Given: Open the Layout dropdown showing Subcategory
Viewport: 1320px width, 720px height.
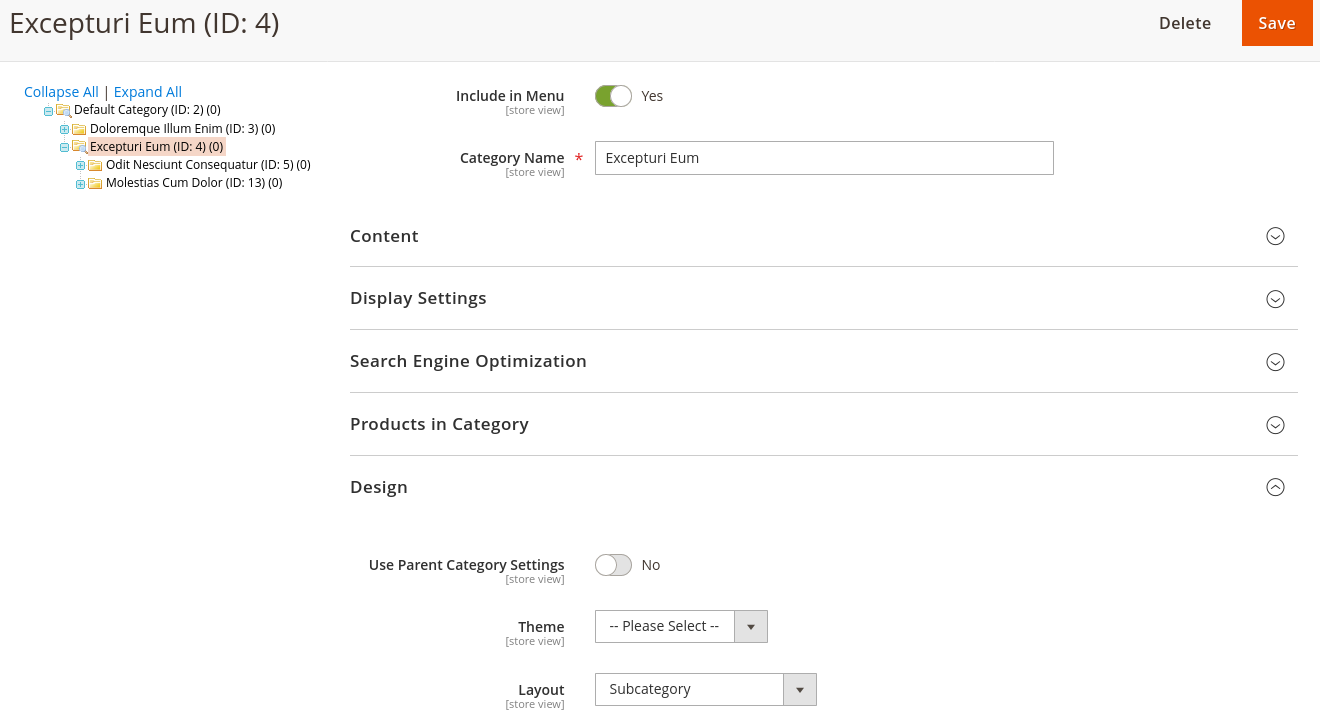Looking at the screenshot, I should tap(705, 689).
